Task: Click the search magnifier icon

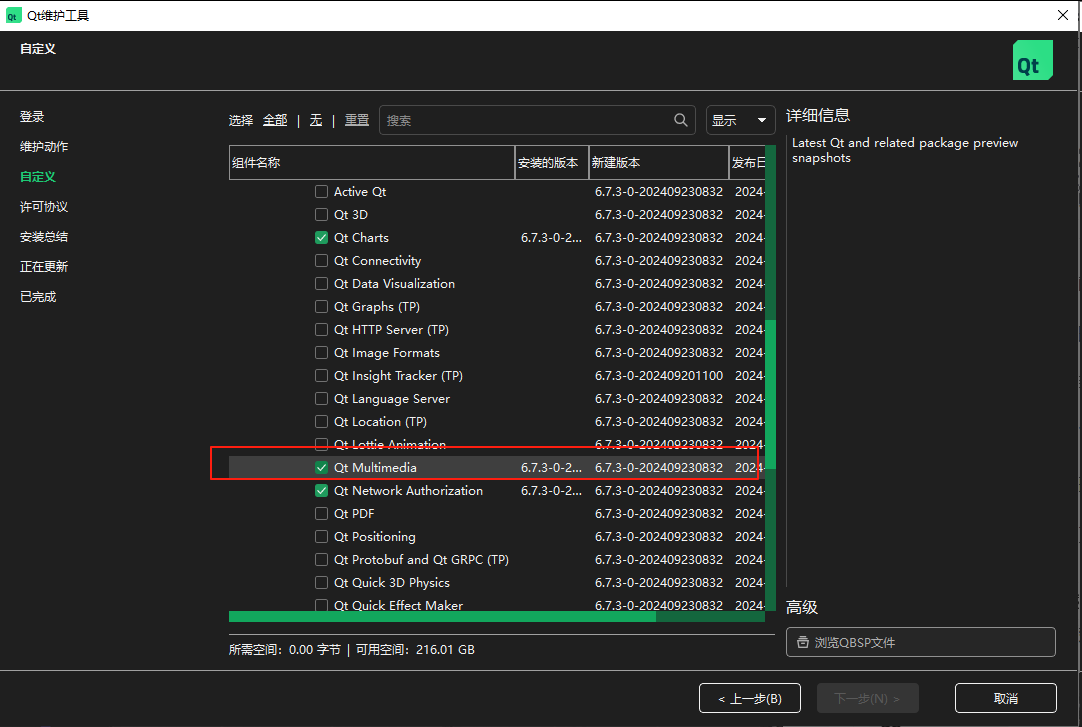Action: 680,120
